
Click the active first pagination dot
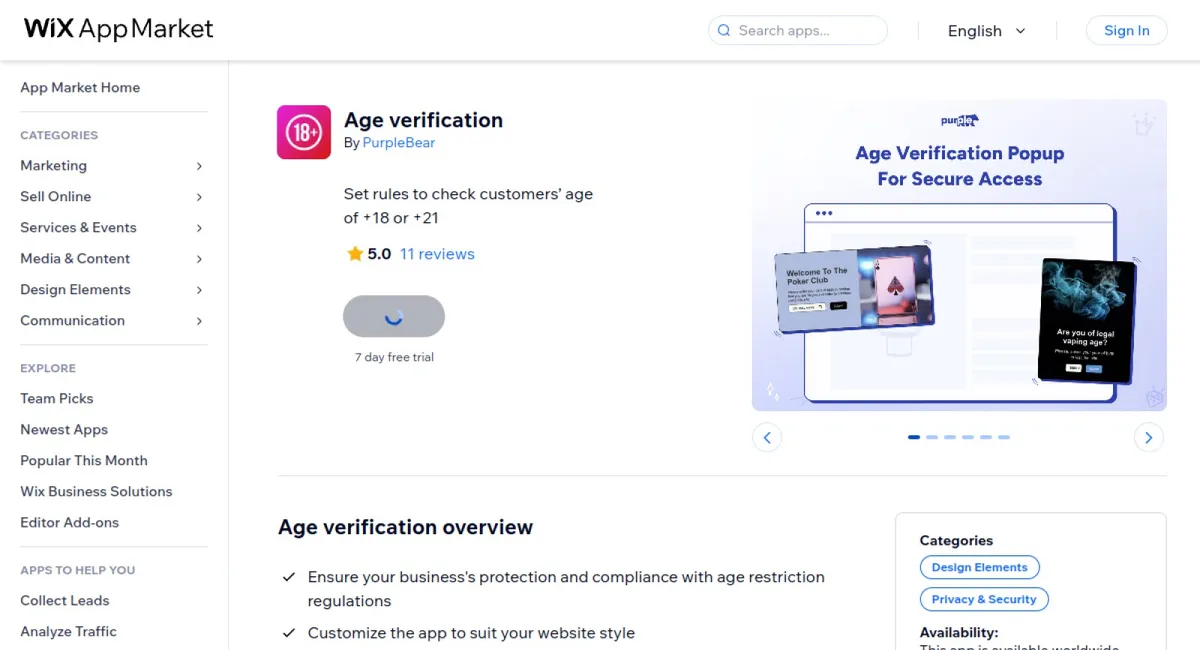[913, 437]
